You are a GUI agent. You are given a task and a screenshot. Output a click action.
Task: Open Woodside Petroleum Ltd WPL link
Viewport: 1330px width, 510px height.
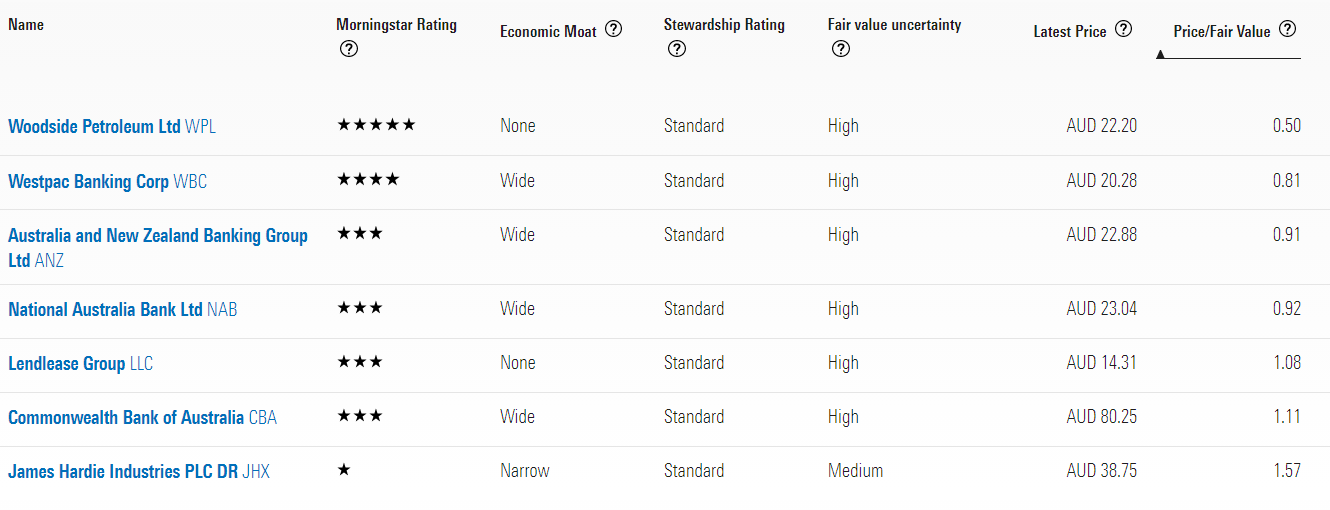(112, 127)
